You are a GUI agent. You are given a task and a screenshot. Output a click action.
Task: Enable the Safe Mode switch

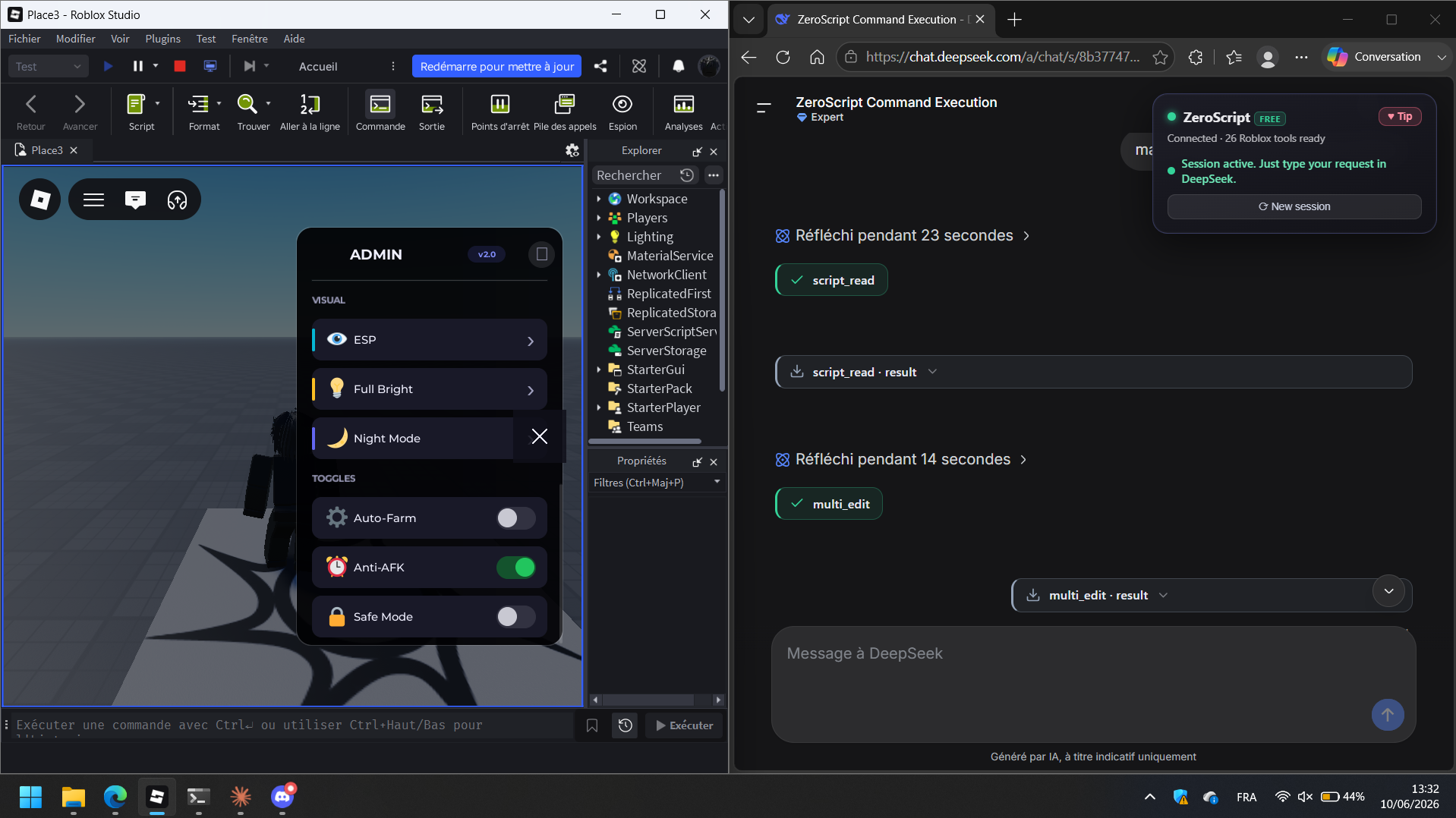[516, 617]
